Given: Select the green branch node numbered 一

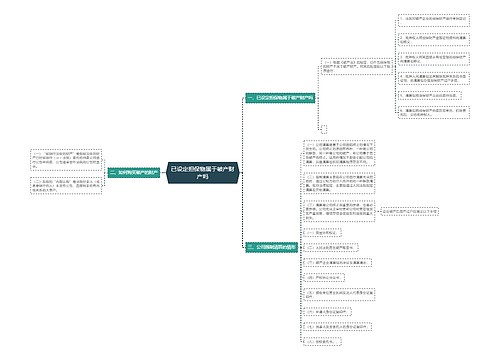Looking at the screenshot, I should point(280,98).
